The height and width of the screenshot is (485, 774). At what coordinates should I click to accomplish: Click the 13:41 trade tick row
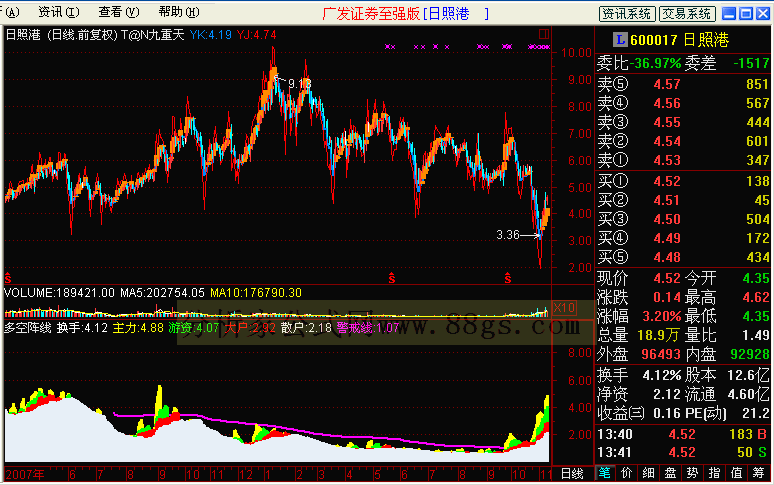[x=682, y=452]
